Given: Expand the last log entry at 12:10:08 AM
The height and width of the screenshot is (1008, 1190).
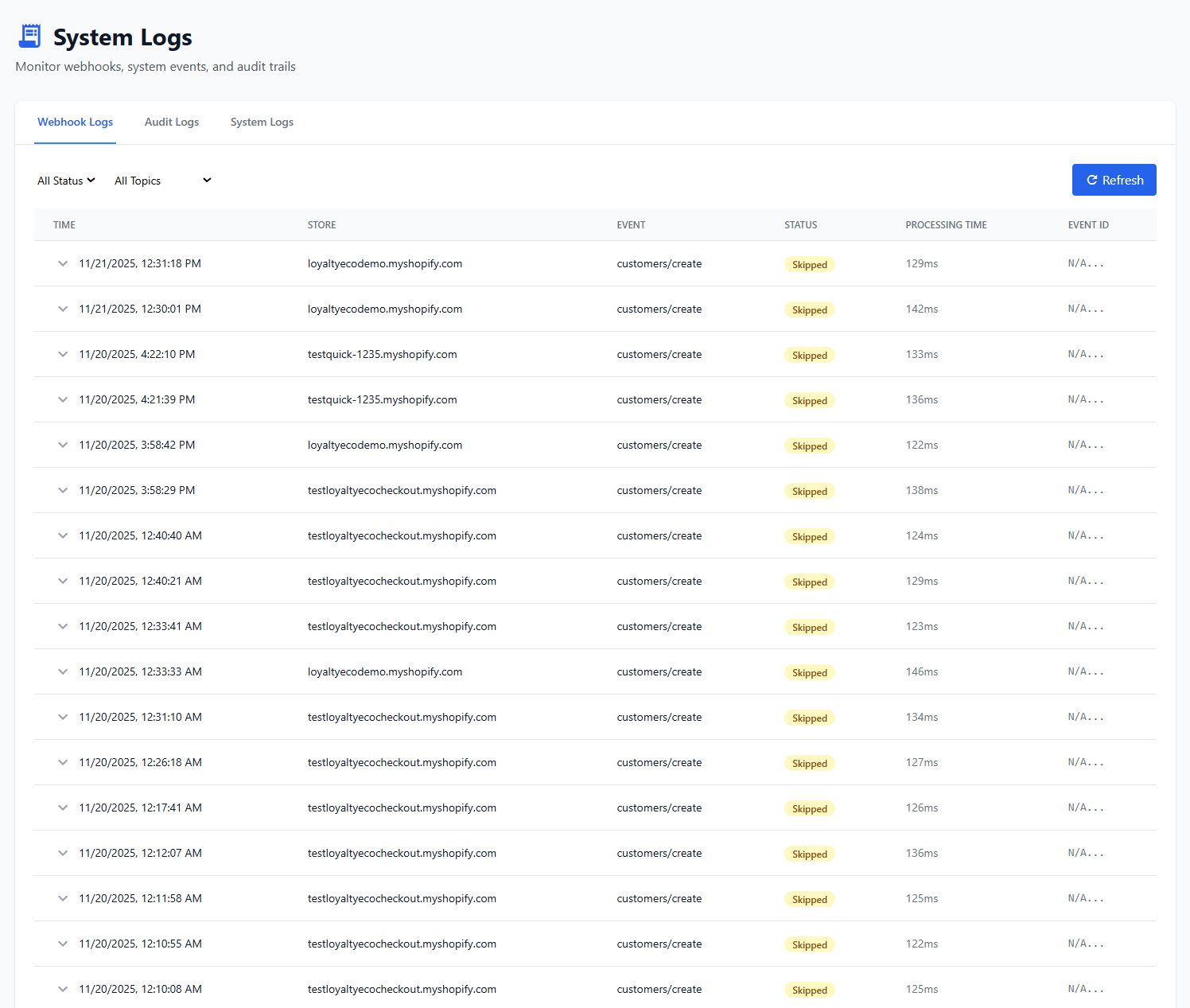Looking at the screenshot, I should click(x=63, y=989).
